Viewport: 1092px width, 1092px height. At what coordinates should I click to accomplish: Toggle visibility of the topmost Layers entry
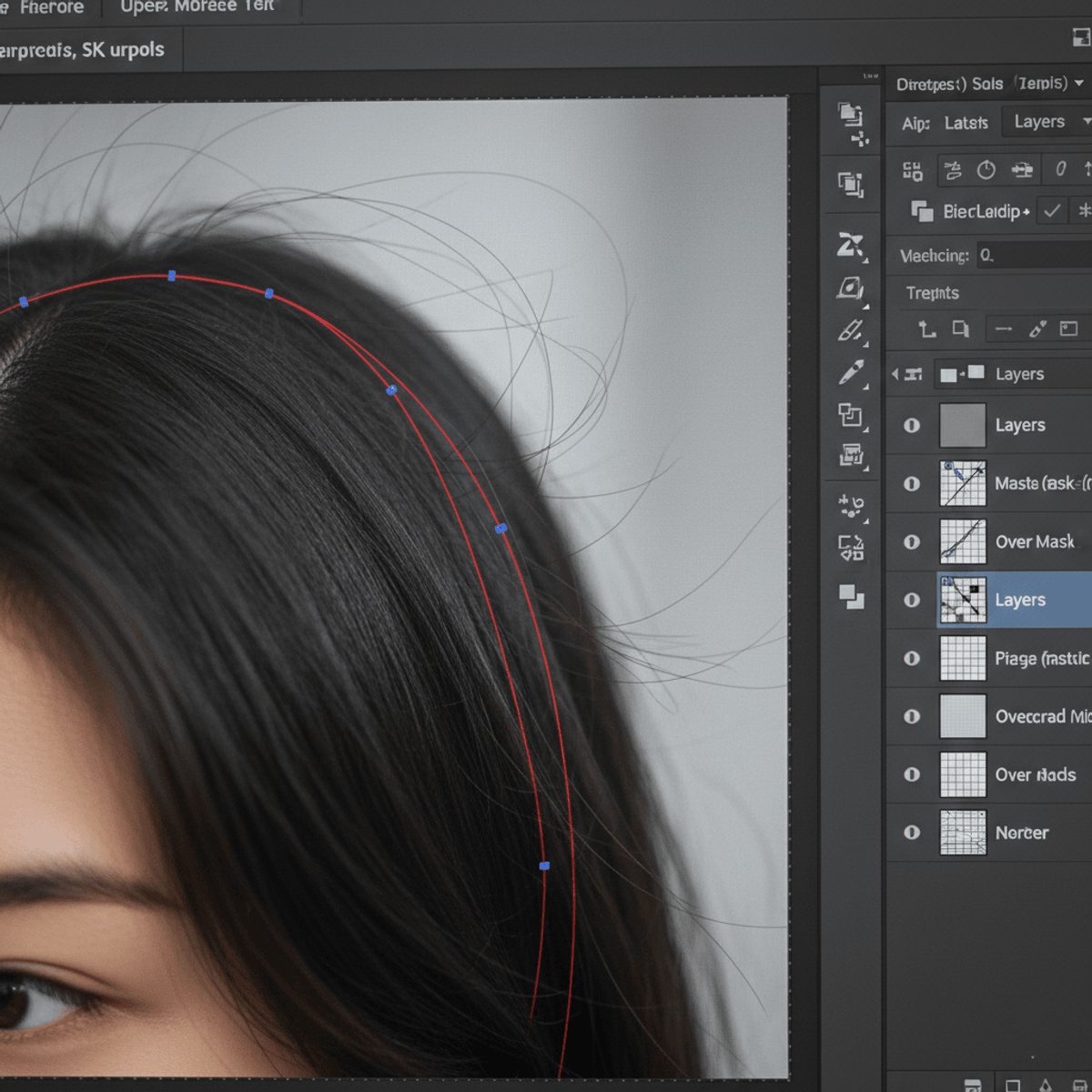coord(911,425)
